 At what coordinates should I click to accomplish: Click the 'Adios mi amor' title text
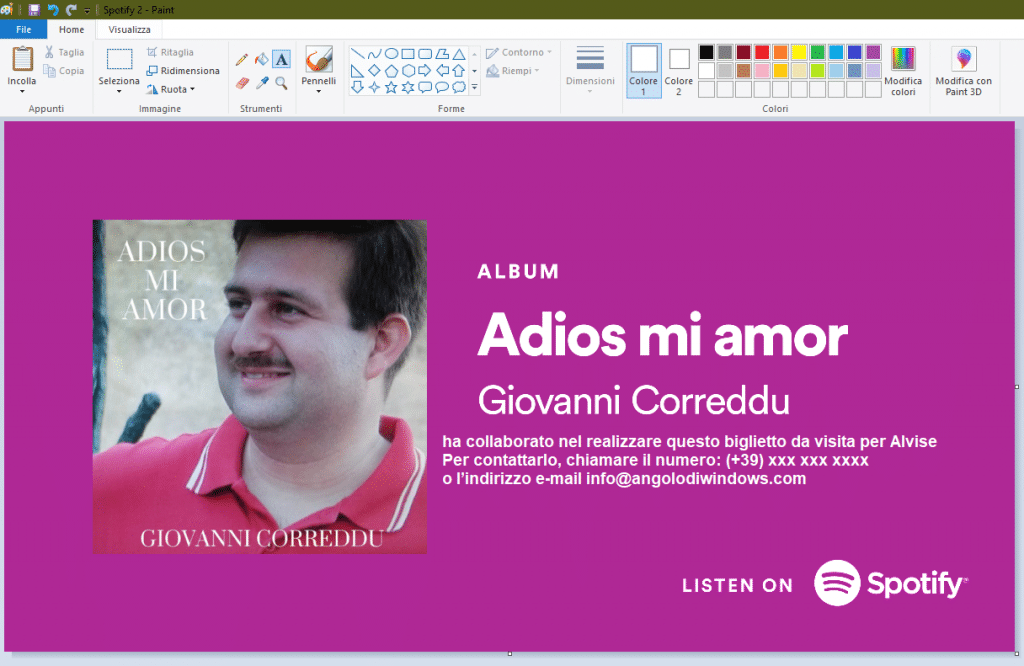coord(662,336)
